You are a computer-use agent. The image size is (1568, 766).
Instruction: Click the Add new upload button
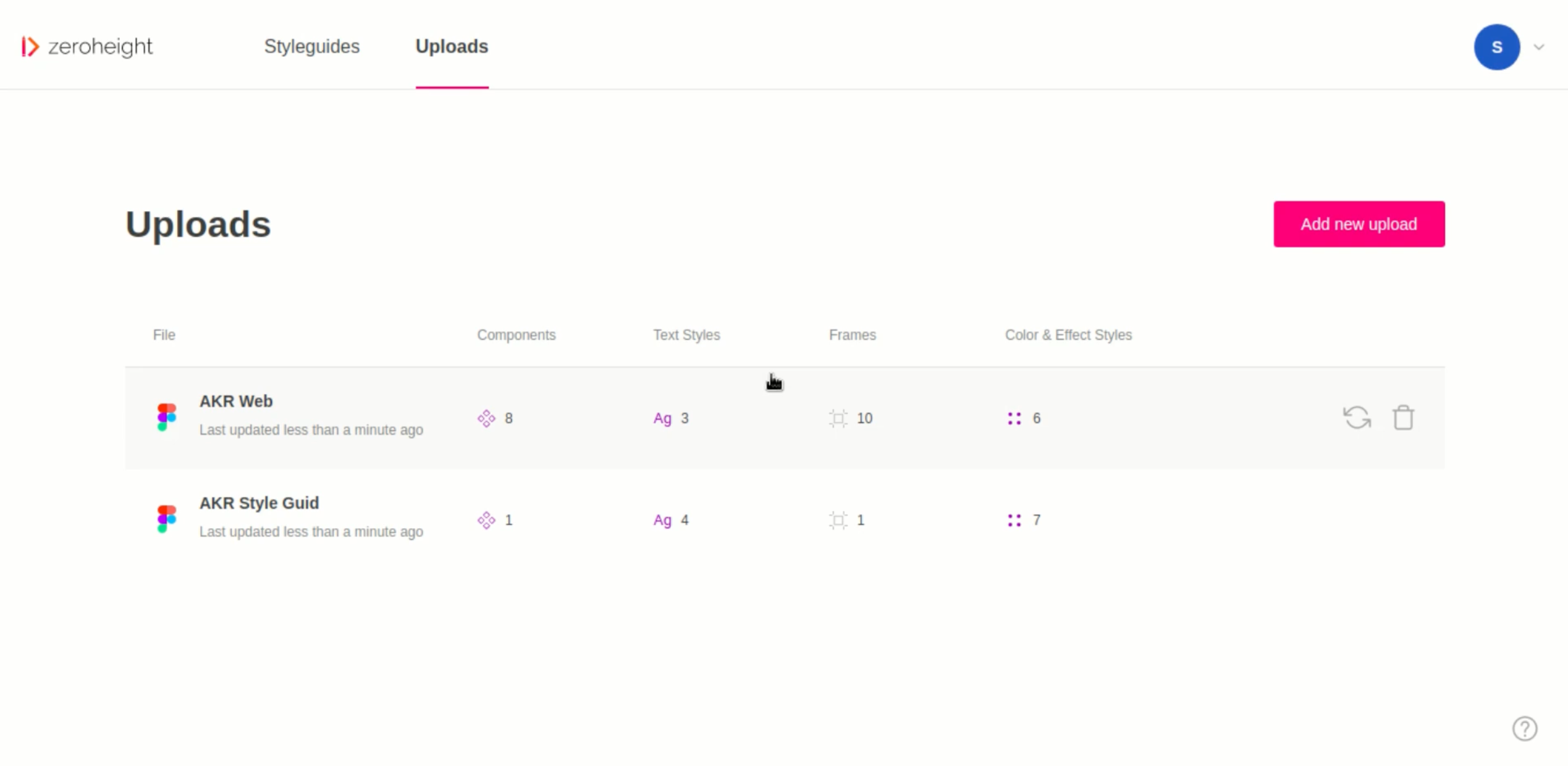point(1358,224)
